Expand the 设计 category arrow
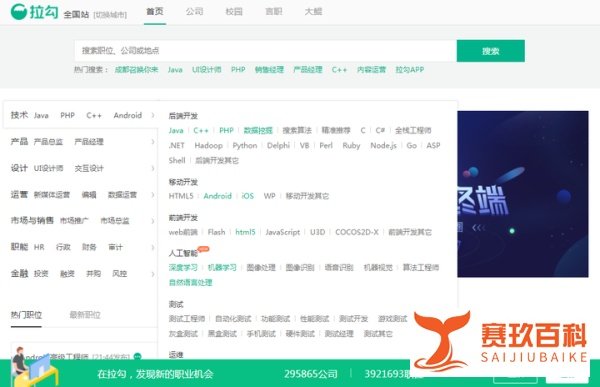The width and height of the screenshot is (600, 387). [153, 168]
